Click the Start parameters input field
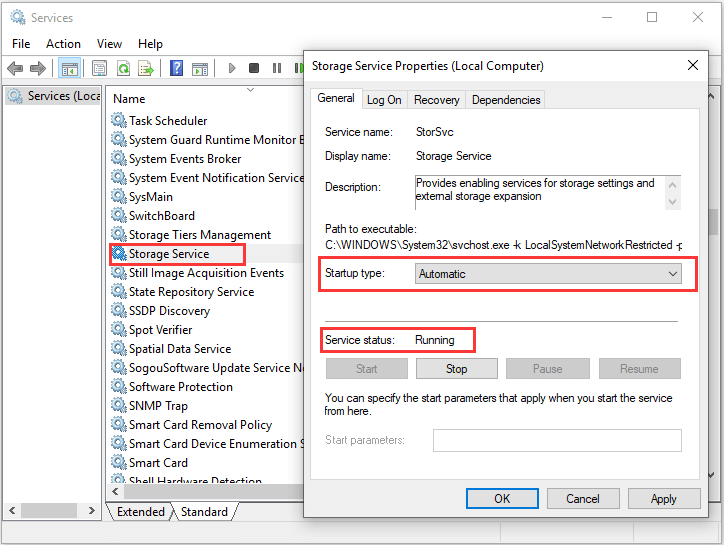This screenshot has height=545, width=724. point(557,441)
